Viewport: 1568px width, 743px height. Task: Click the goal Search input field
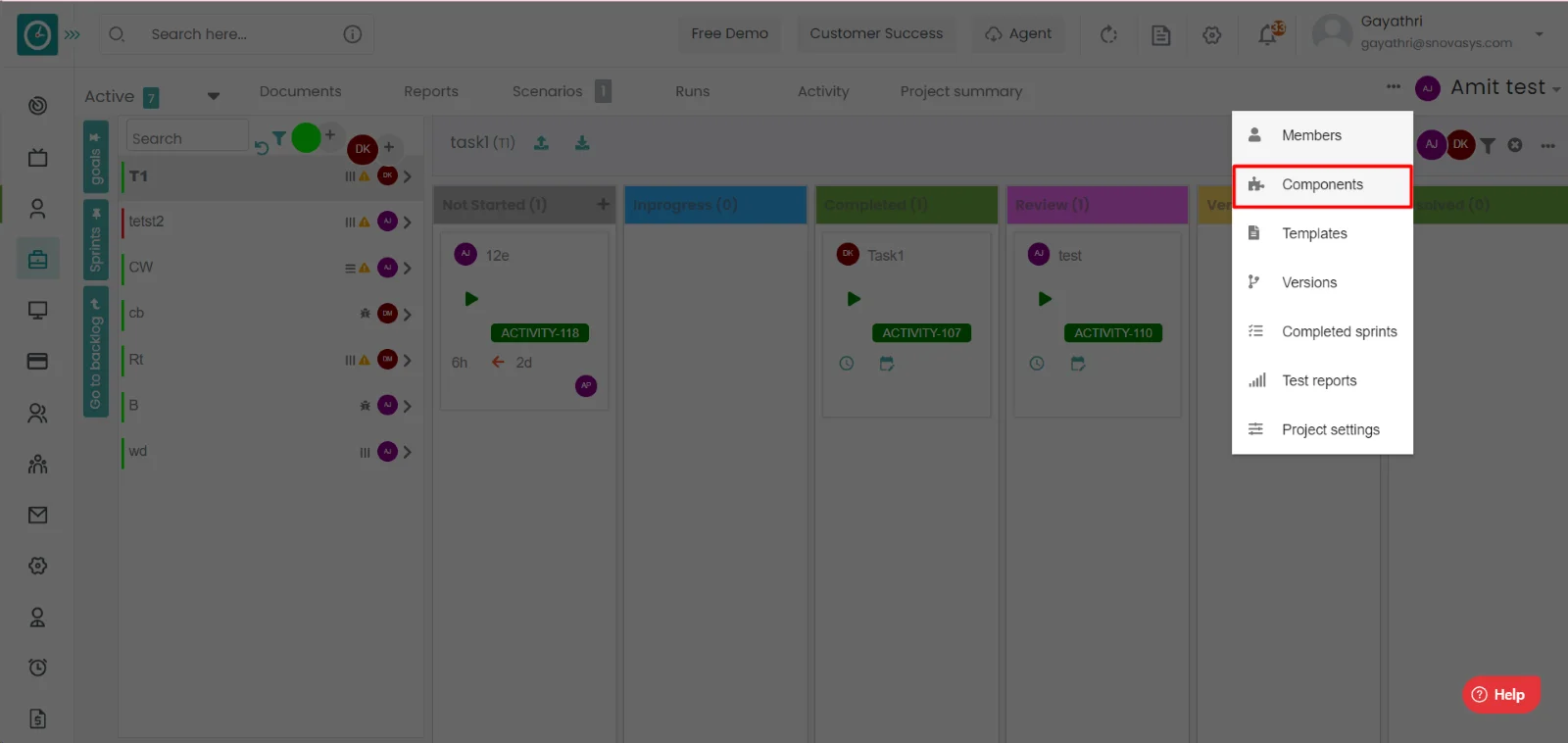186,138
